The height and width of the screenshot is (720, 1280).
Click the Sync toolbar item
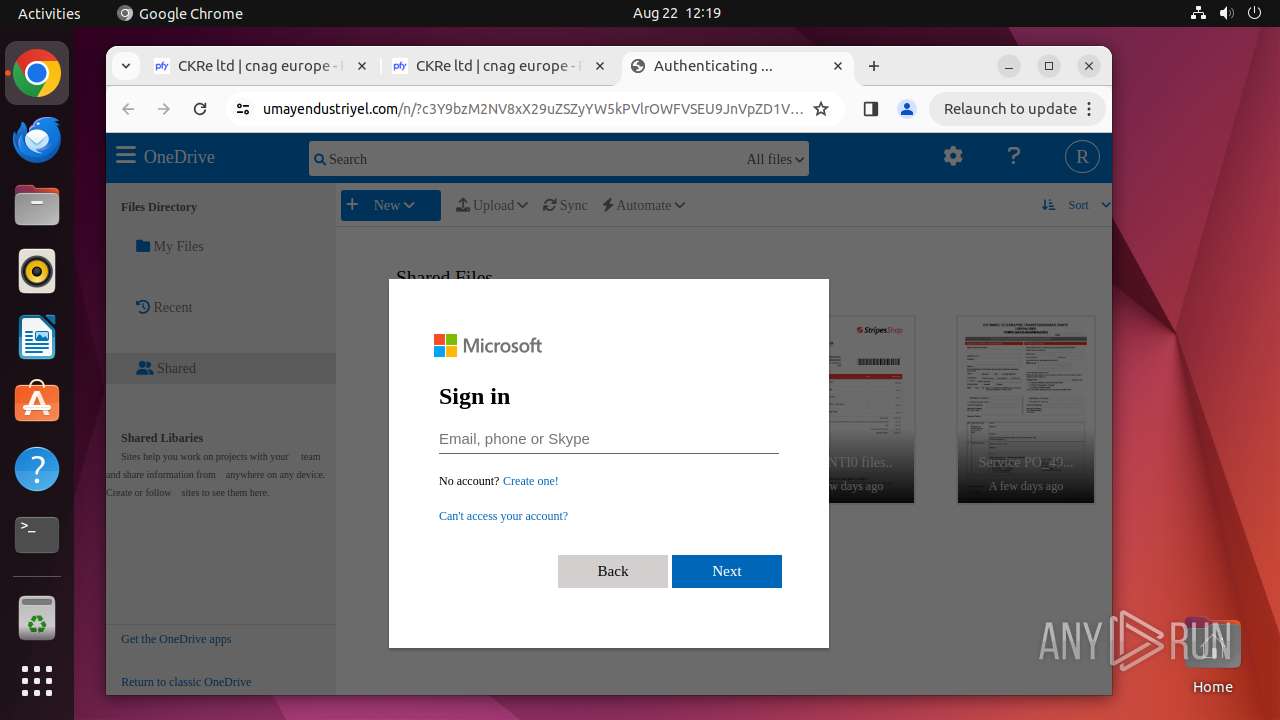point(565,205)
